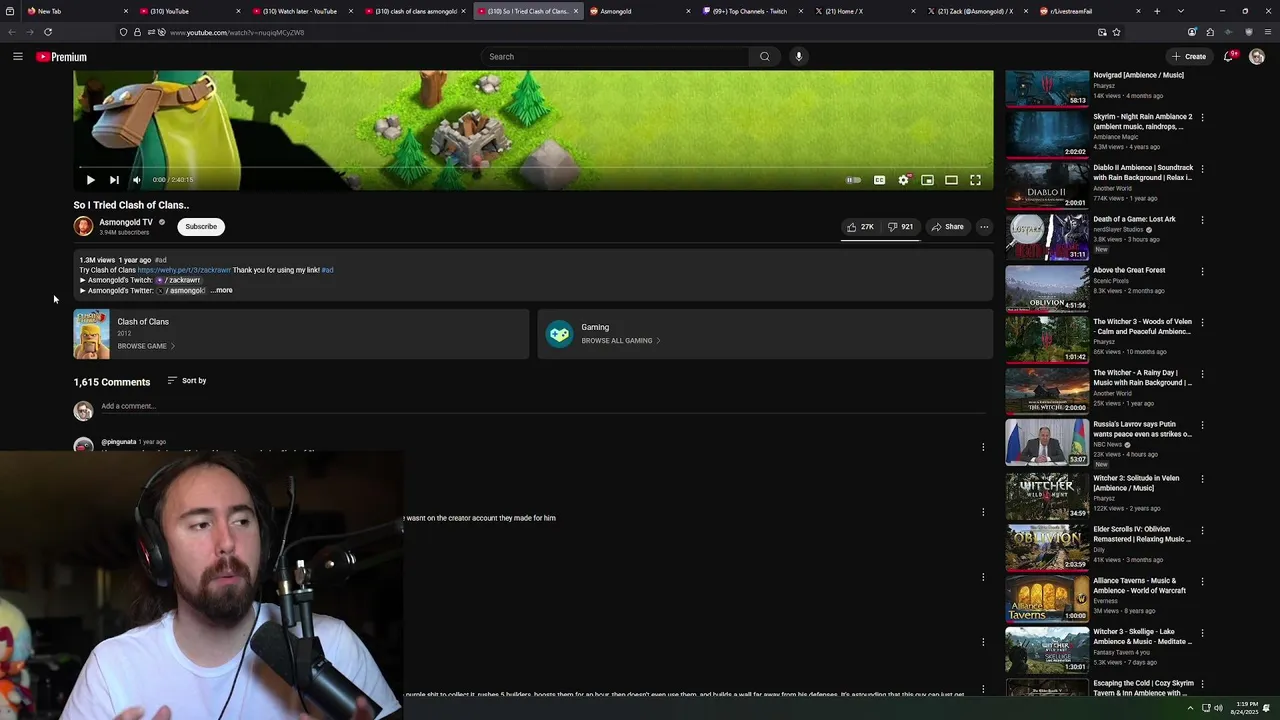Viewport: 1280px width, 720px height.
Task: Share the video
Action: [x=947, y=227]
